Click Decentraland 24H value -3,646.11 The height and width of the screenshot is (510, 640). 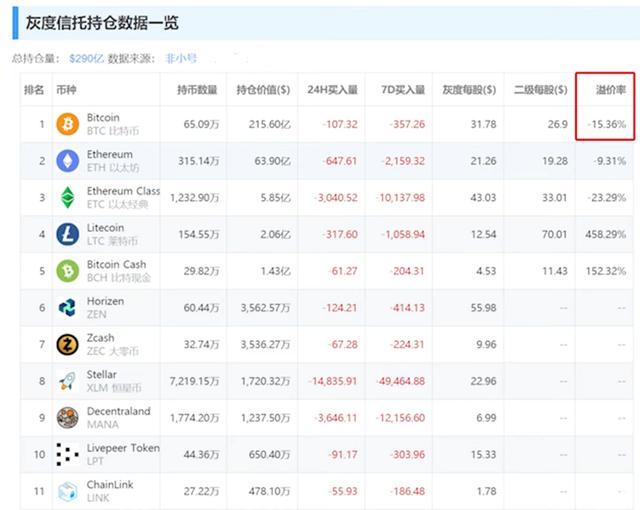pyautogui.click(x=336, y=418)
